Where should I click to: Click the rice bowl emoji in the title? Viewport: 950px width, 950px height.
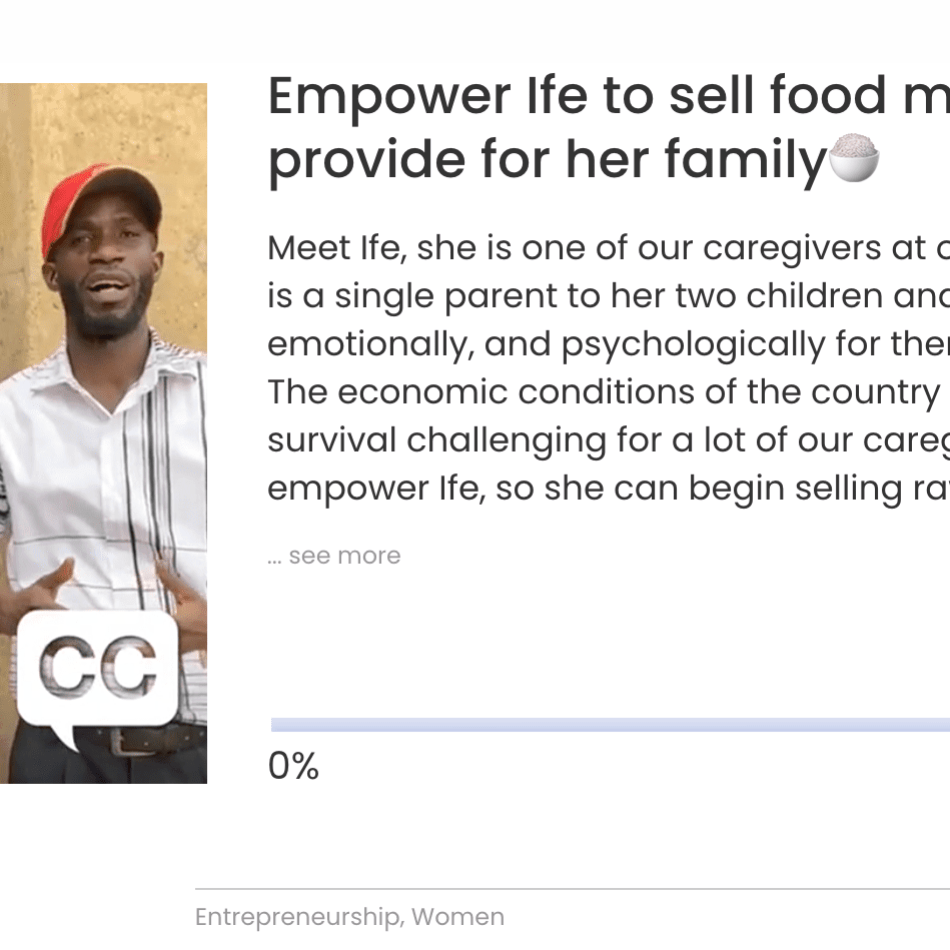854,159
